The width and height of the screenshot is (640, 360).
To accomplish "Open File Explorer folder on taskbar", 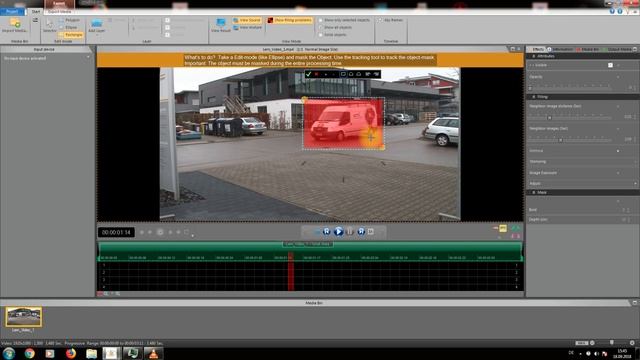I will pyautogui.click(x=91, y=353).
